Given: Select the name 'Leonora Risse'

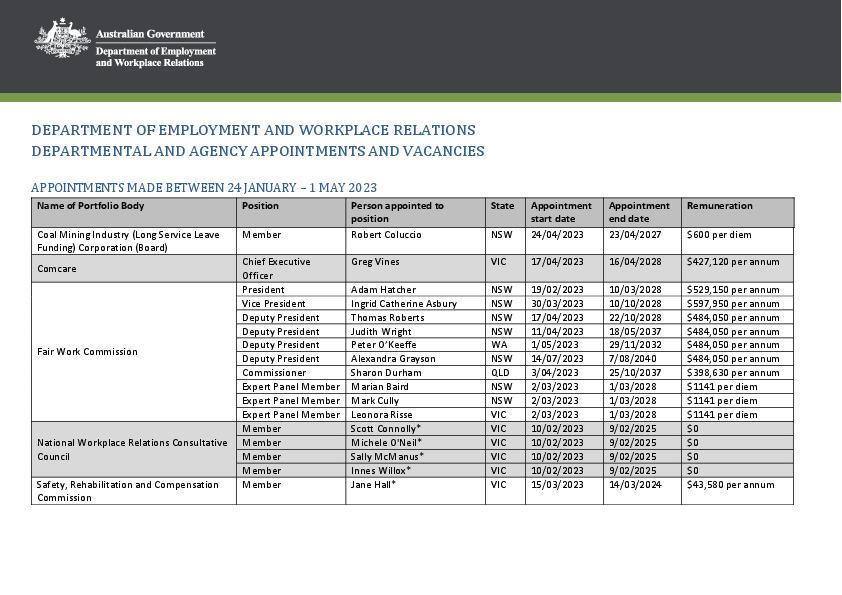Looking at the screenshot, I should (x=382, y=415).
